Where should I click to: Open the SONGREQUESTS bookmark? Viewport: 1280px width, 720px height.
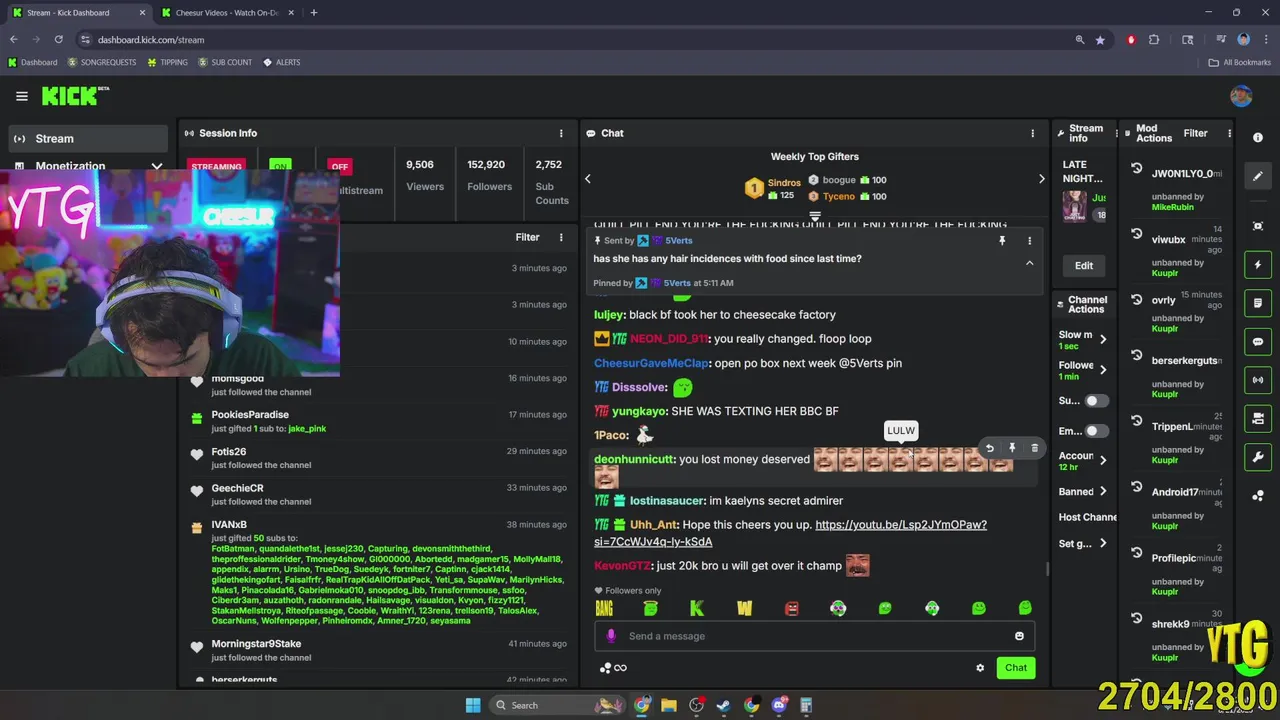pyautogui.click(x=101, y=62)
